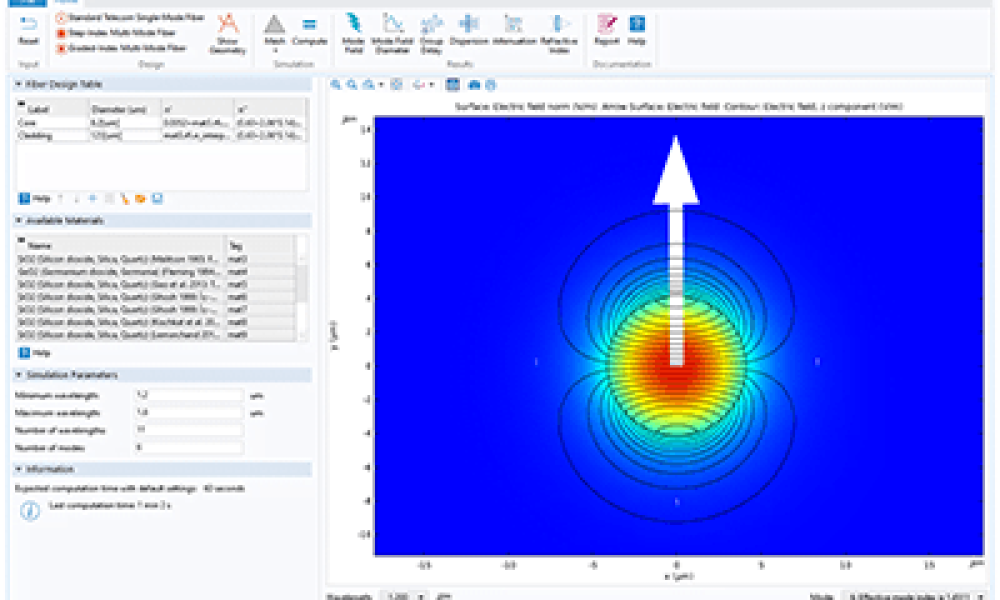The image size is (1000, 600).
Task: Click the Cladding diameter cell
Action: pyautogui.click(x=125, y=135)
